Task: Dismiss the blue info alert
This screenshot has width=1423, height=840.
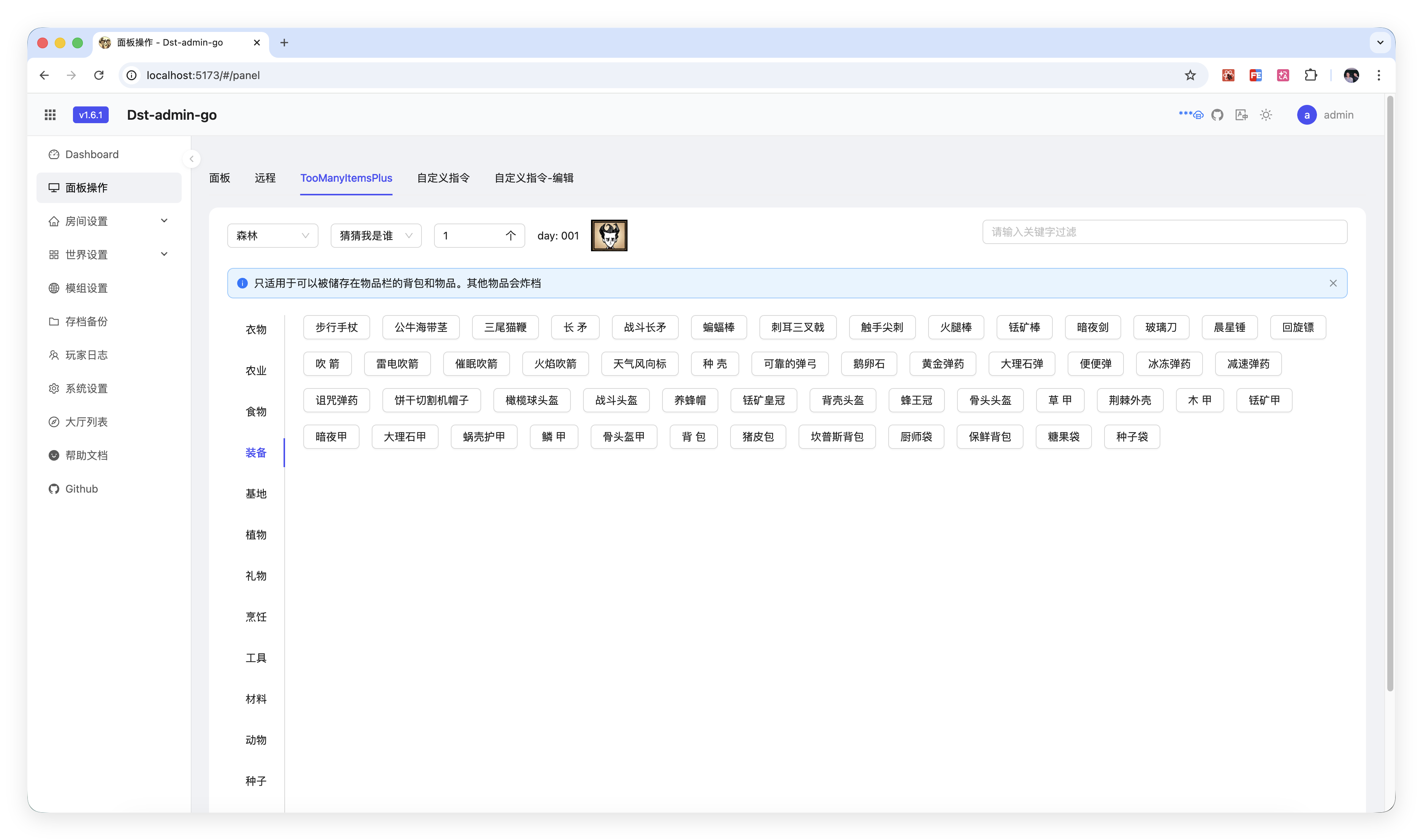Action: [1333, 283]
